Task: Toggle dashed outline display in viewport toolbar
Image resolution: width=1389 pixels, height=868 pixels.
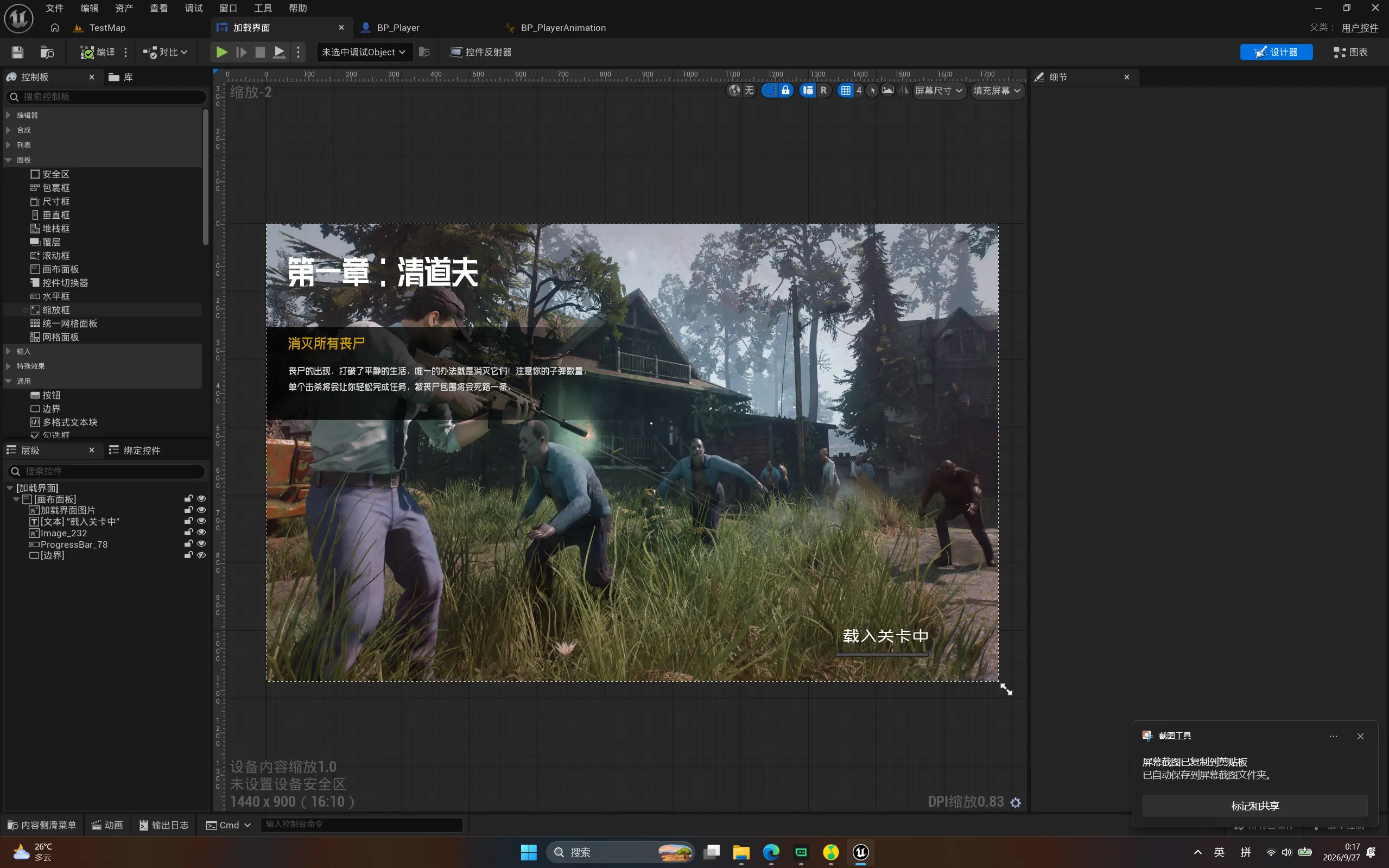Action: [769, 90]
